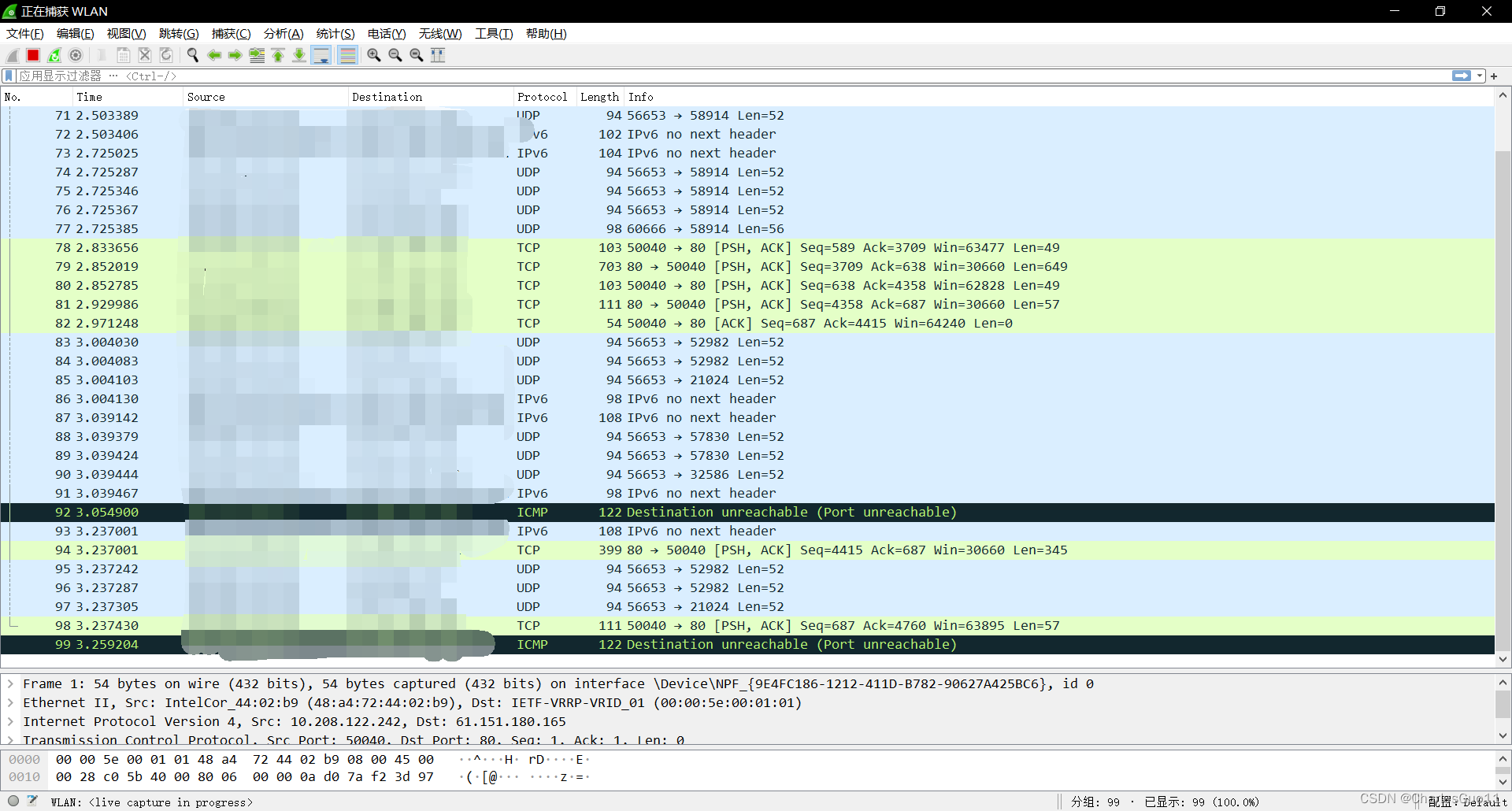
Task: Click into the display filter input field
Action: tap(732, 76)
